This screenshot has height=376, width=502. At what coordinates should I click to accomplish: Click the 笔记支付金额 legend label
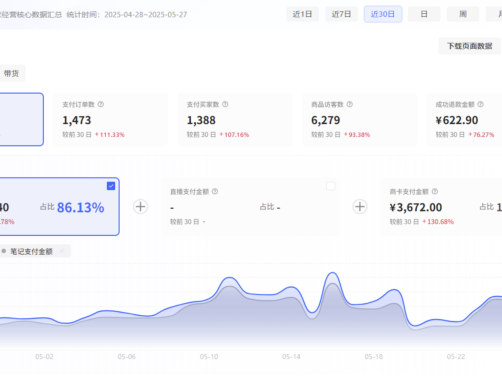31,251
